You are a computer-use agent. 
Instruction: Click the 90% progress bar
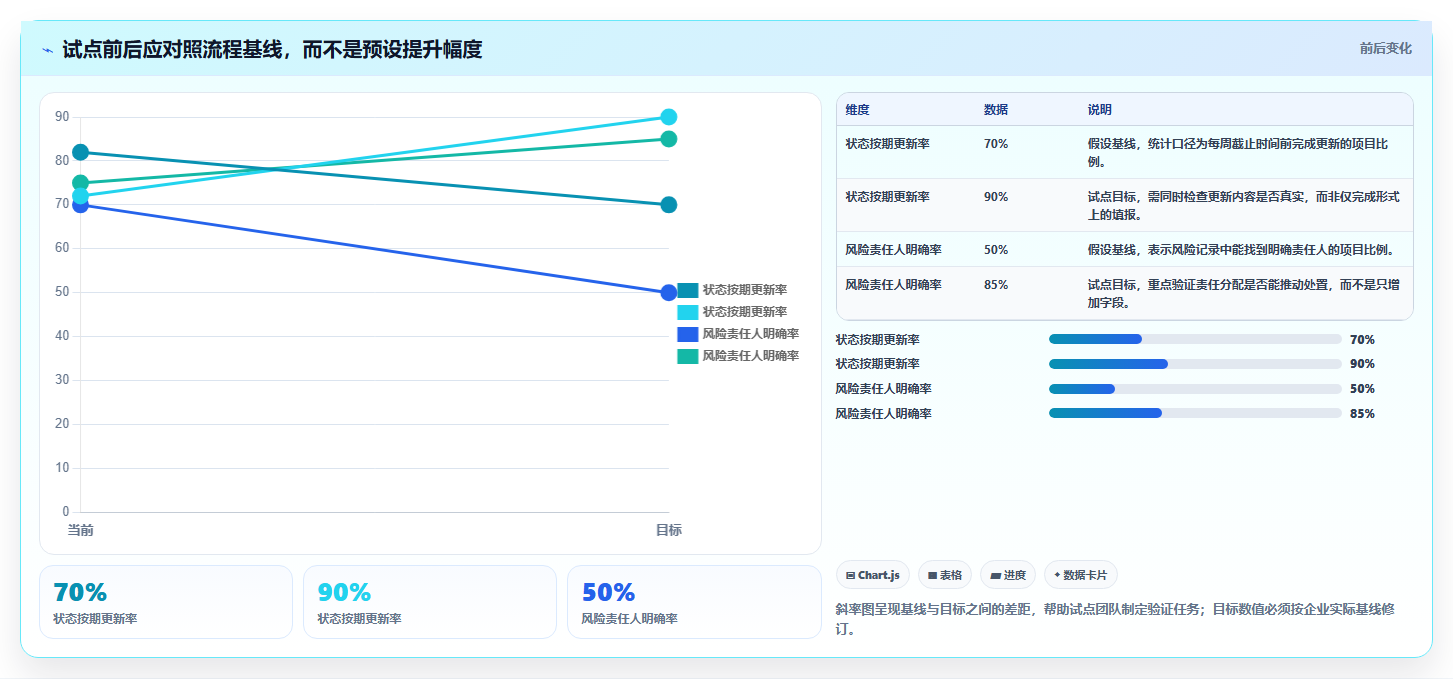coord(1195,364)
